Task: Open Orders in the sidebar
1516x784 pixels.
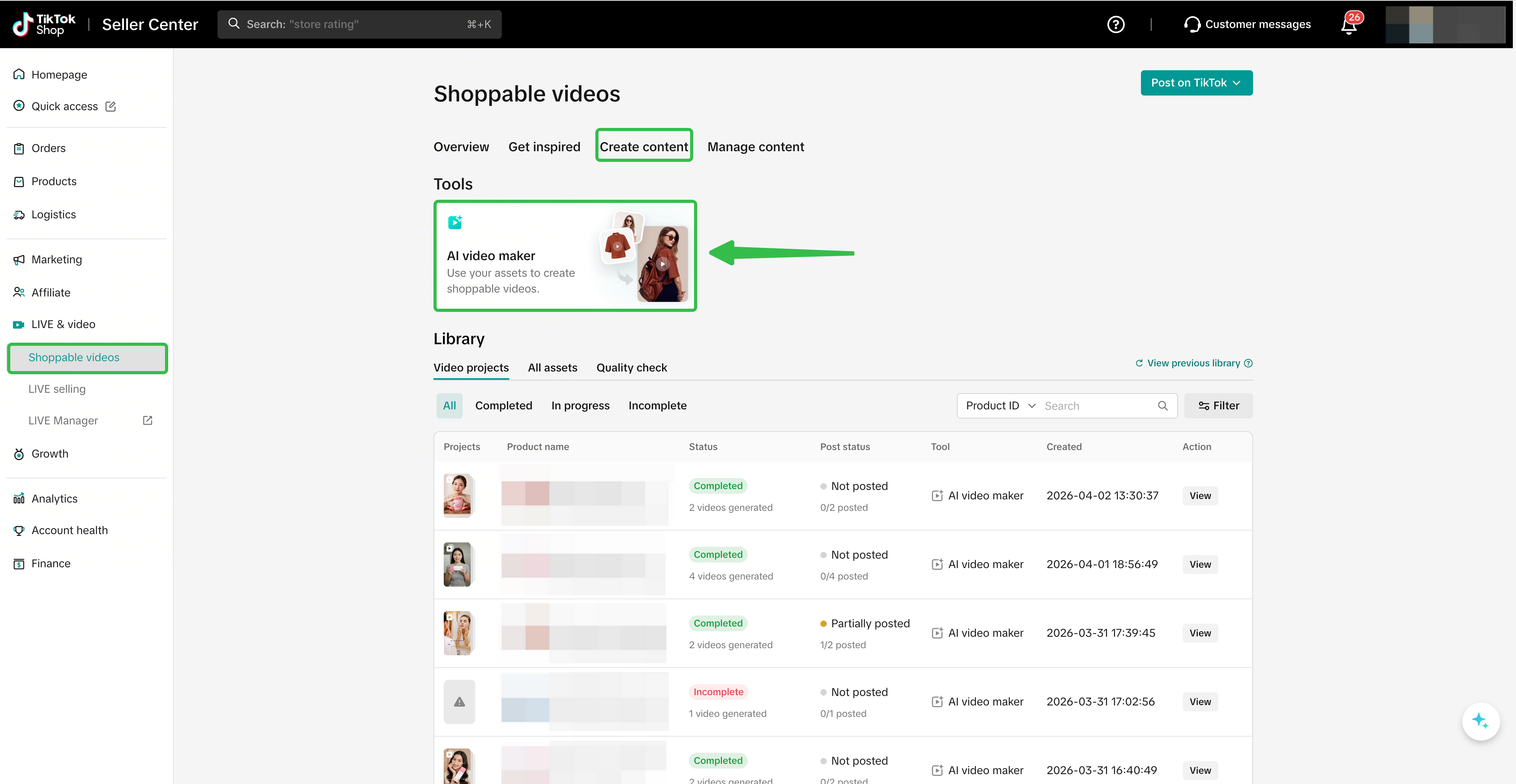Action: 48,148
